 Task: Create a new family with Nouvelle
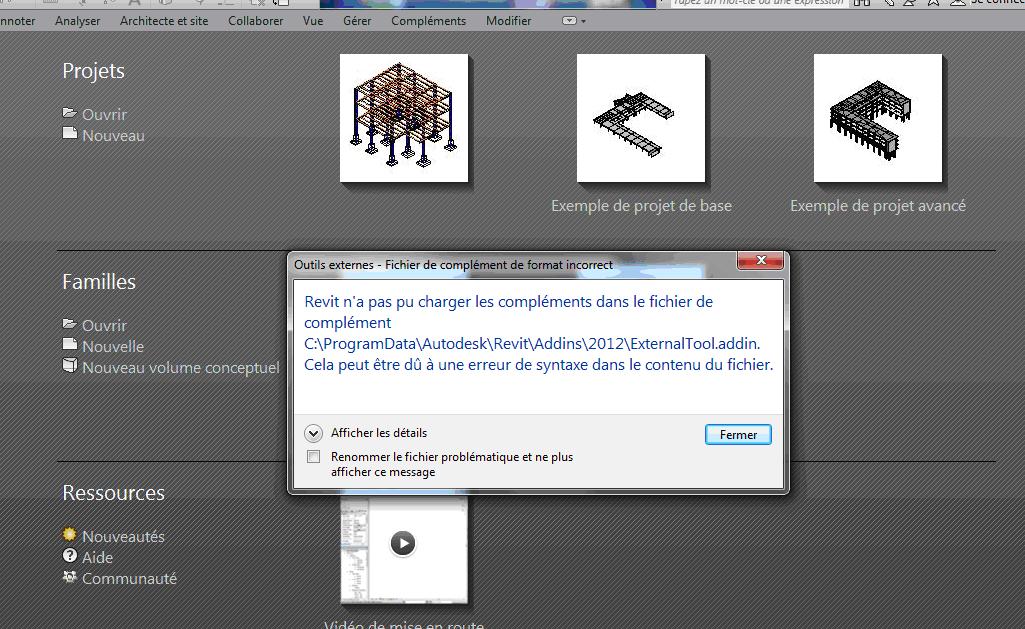pos(113,347)
